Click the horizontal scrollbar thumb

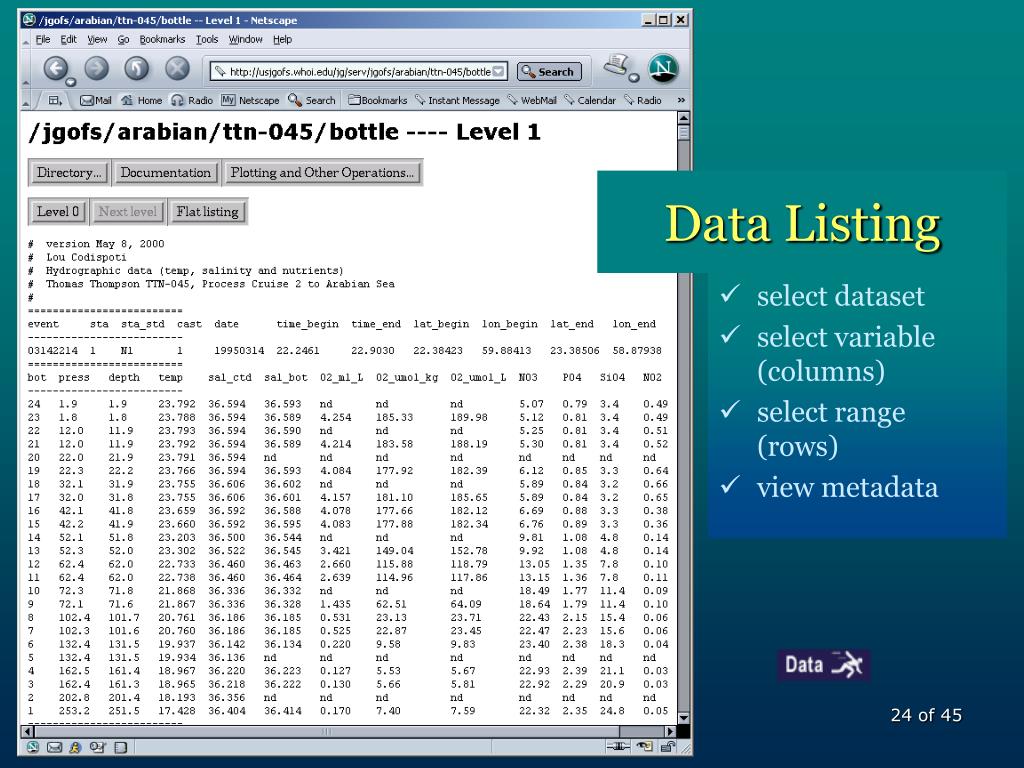pos(327,731)
